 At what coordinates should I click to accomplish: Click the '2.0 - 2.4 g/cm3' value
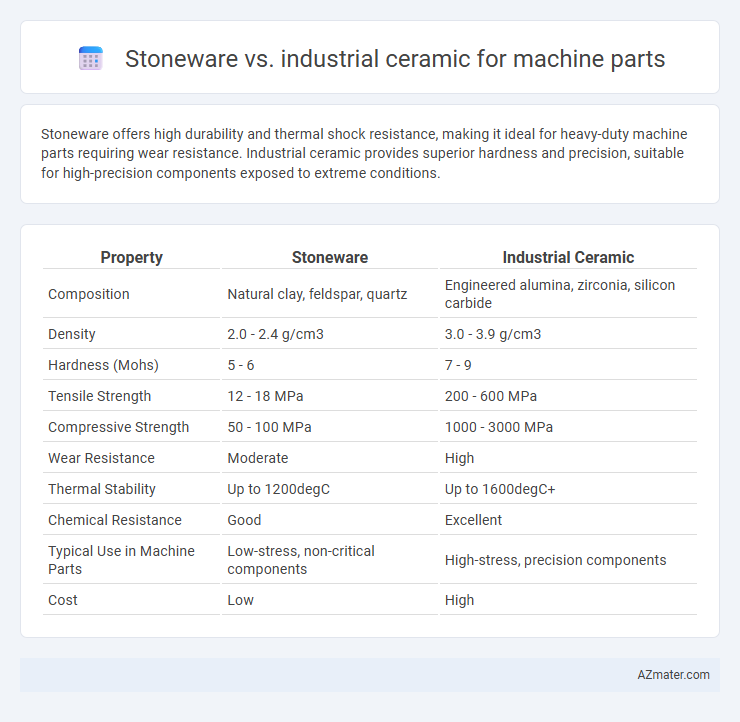coord(275,334)
